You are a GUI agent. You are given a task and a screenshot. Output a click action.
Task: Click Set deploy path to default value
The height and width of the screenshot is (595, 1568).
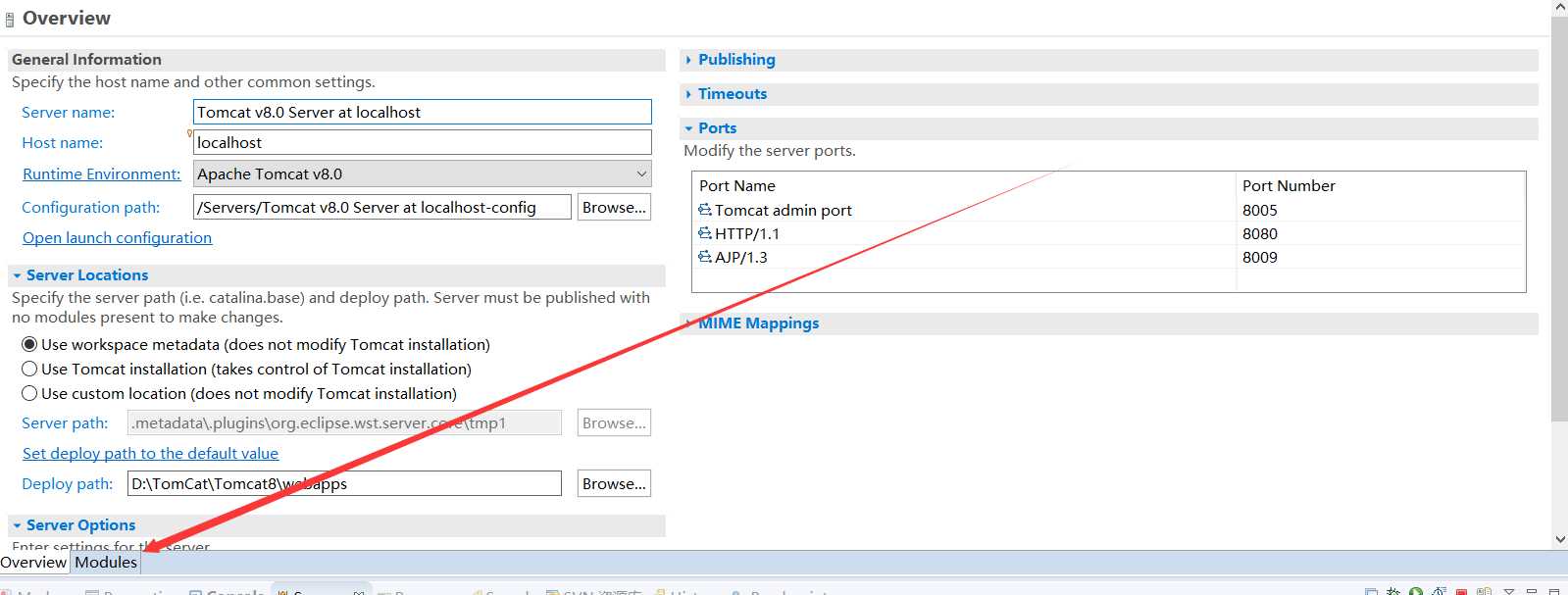[150, 453]
